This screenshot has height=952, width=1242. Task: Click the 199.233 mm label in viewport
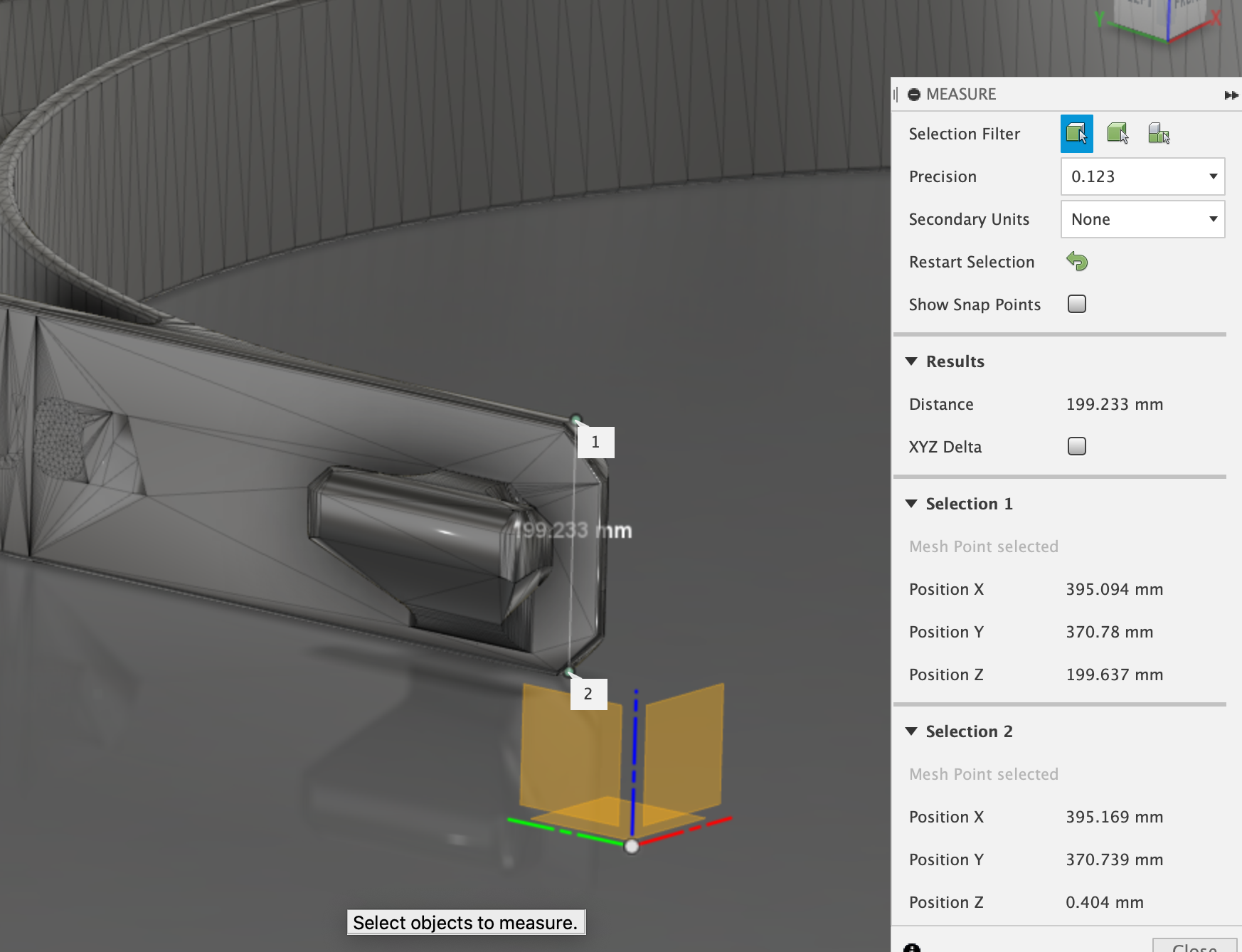pos(573,531)
